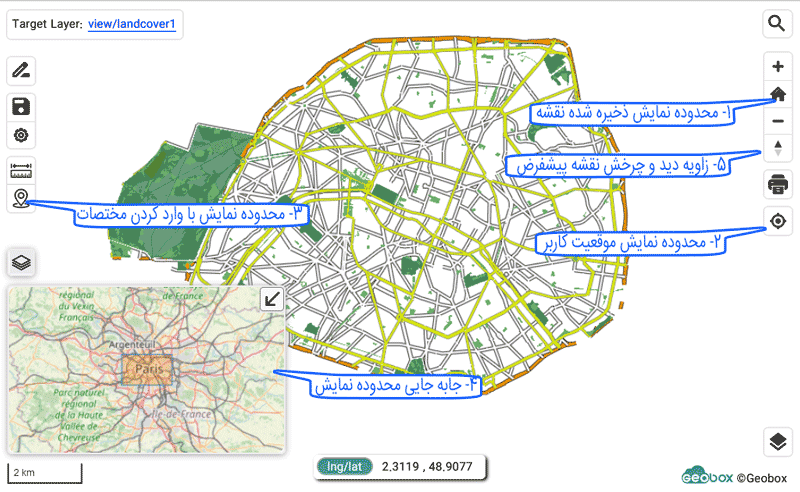This screenshot has width=800, height=492.
Task: Open the map search tool
Action: [777, 23]
